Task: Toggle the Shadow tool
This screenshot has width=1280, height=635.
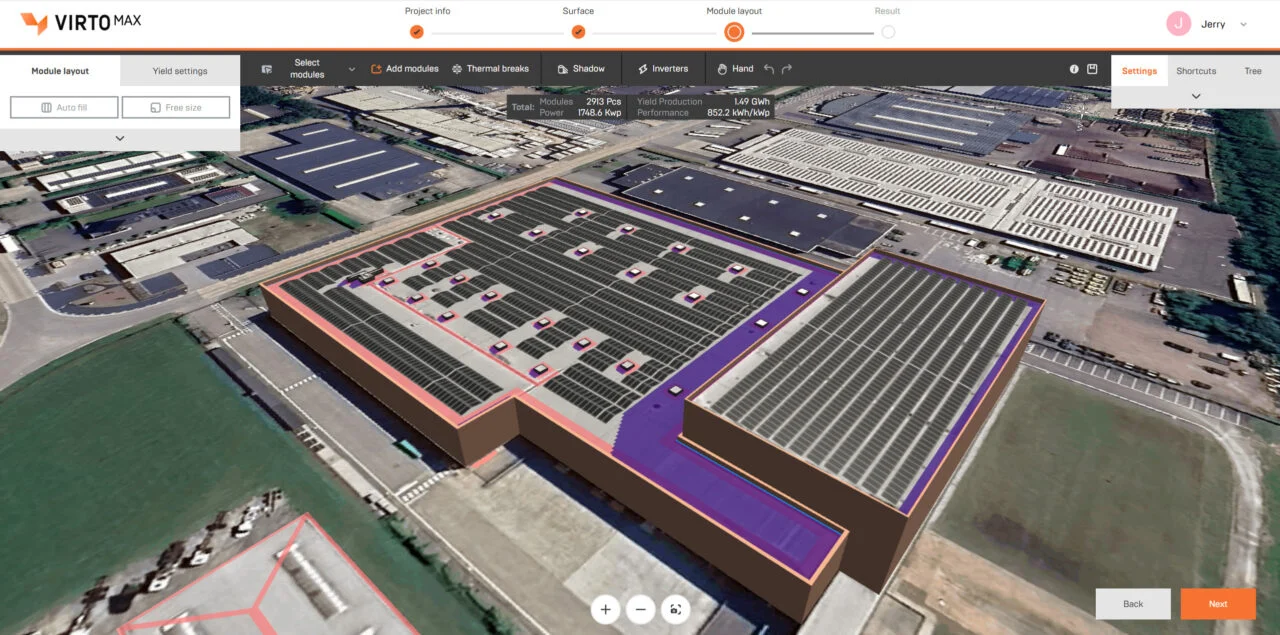Action: [580, 69]
